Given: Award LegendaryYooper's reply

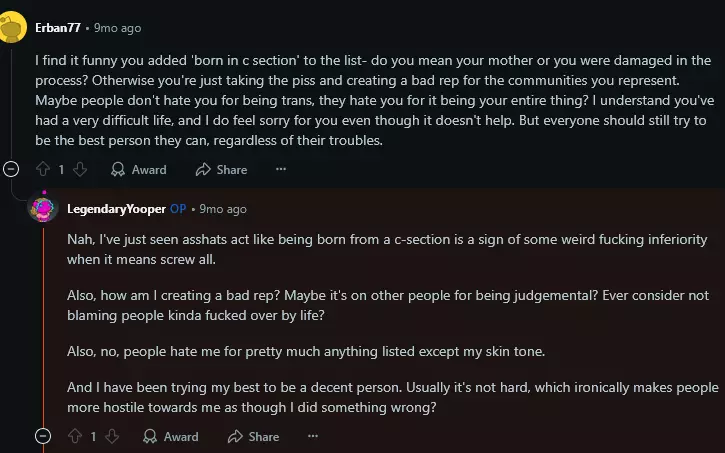Looking at the screenshot, I should [170, 437].
